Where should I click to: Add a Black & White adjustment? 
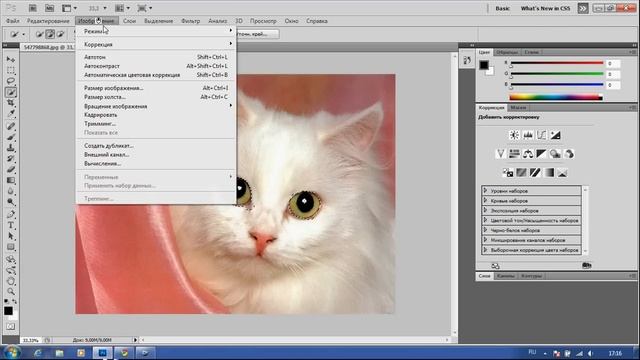point(541,154)
